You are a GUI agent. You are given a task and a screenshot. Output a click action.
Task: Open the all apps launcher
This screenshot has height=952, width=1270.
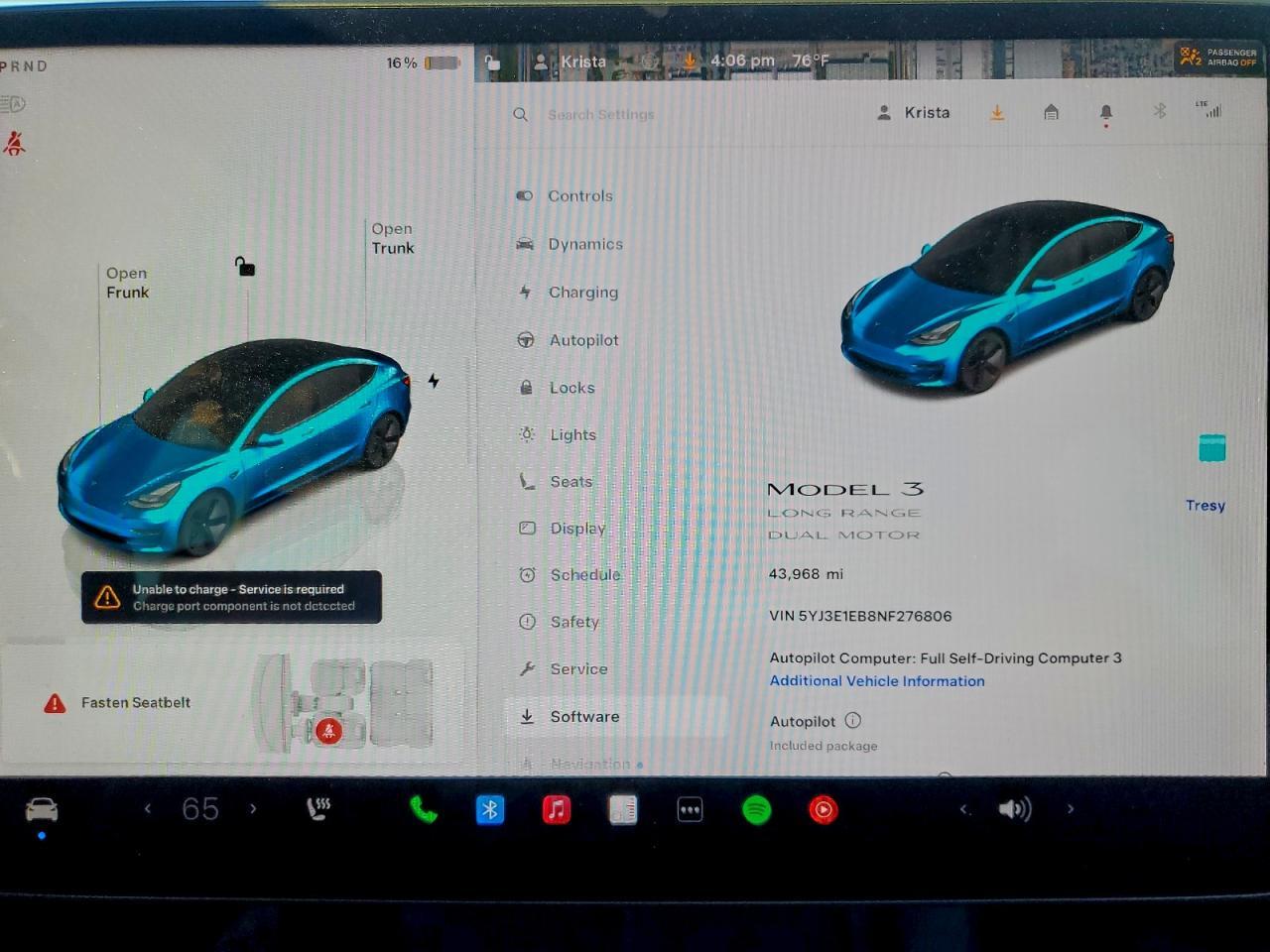[x=690, y=810]
